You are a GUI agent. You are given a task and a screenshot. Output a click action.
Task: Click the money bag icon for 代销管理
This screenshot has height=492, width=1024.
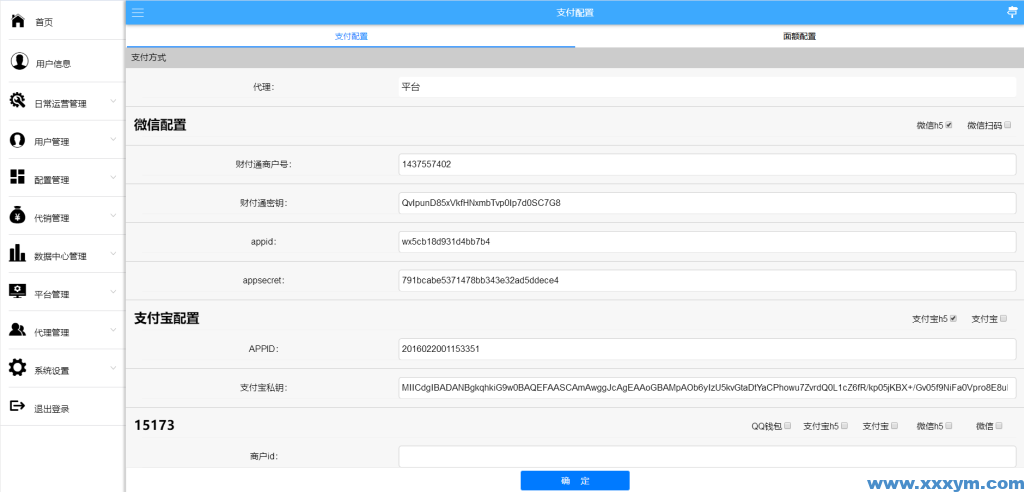(17, 216)
